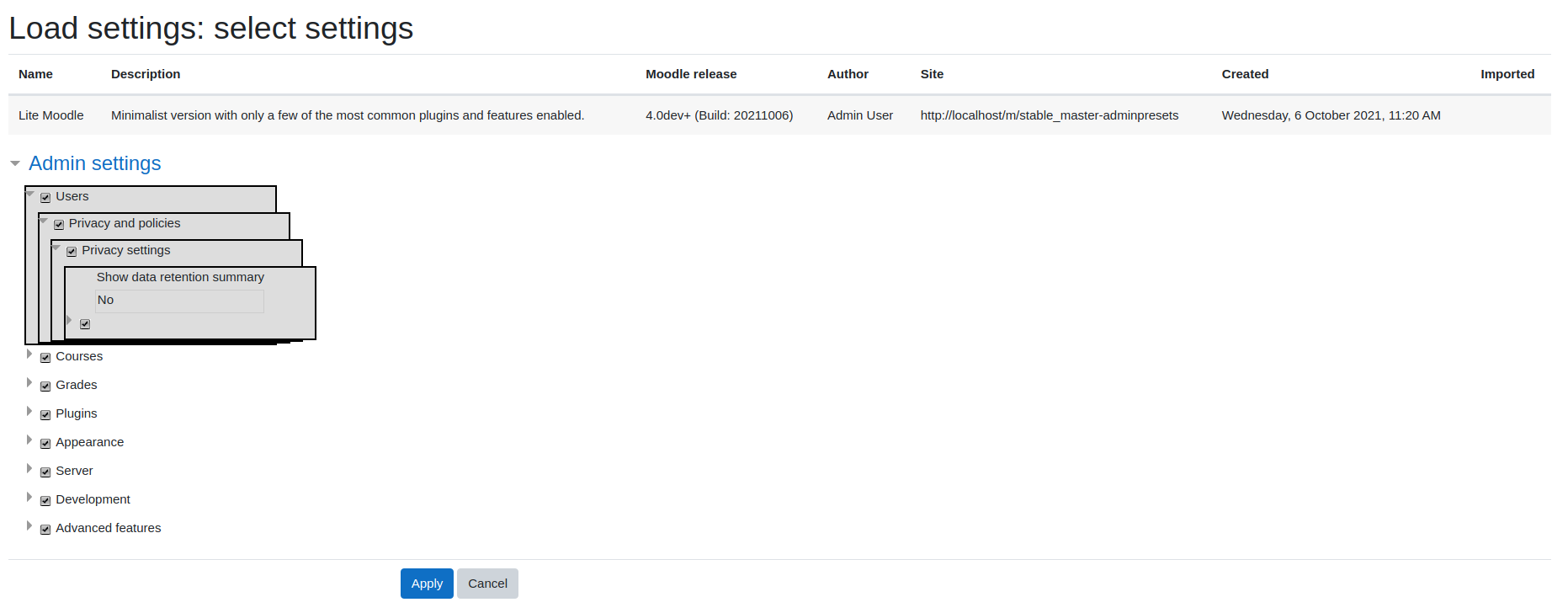This screenshot has width=1568, height=613.
Task: Select the Courses label
Action: tap(79, 356)
